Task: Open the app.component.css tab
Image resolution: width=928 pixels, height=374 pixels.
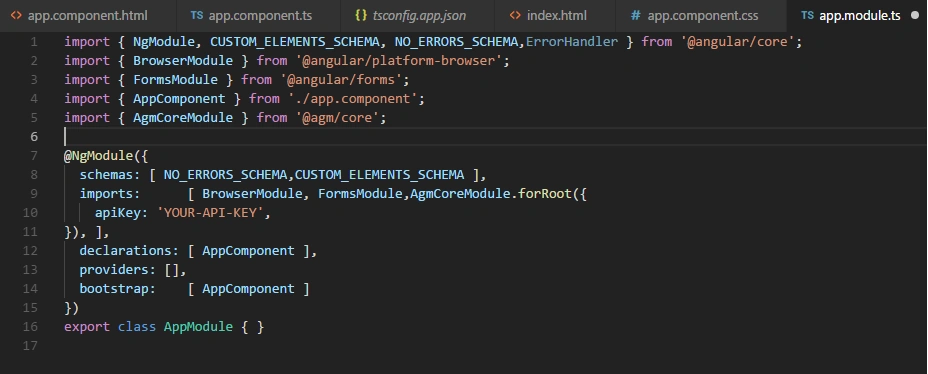Action: [x=701, y=15]
